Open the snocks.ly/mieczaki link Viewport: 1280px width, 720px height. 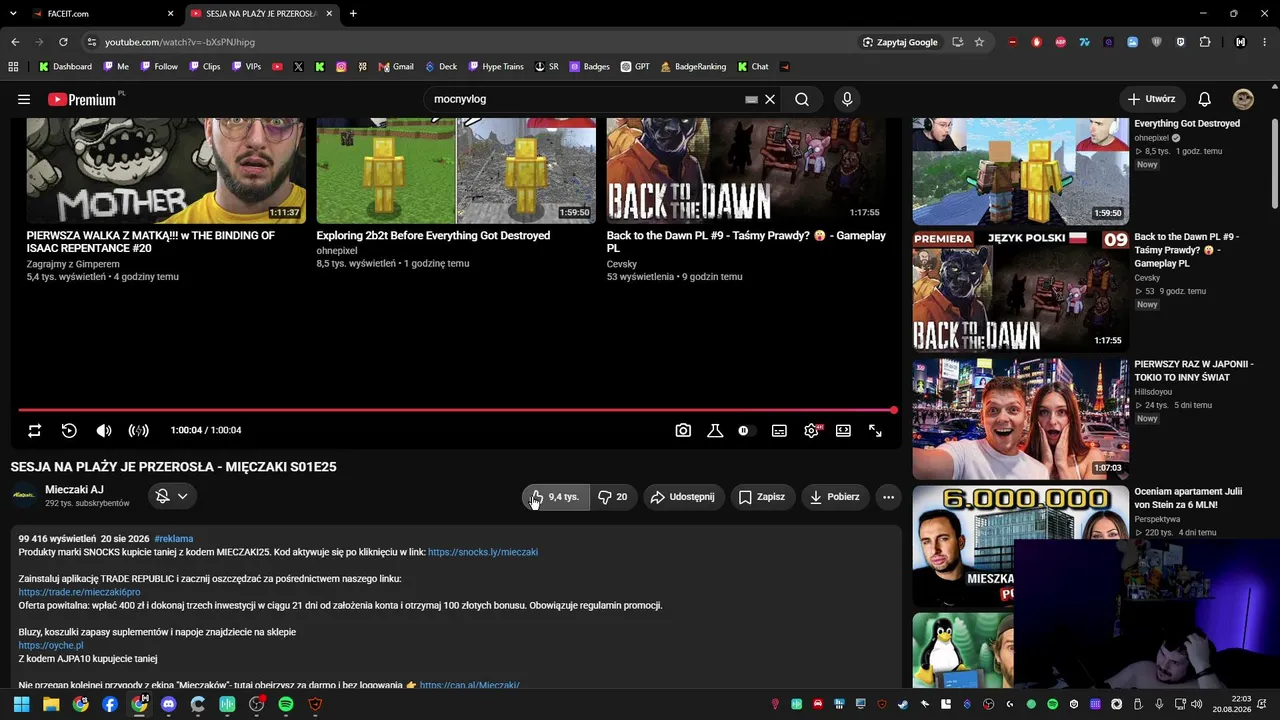pos(483,552)
